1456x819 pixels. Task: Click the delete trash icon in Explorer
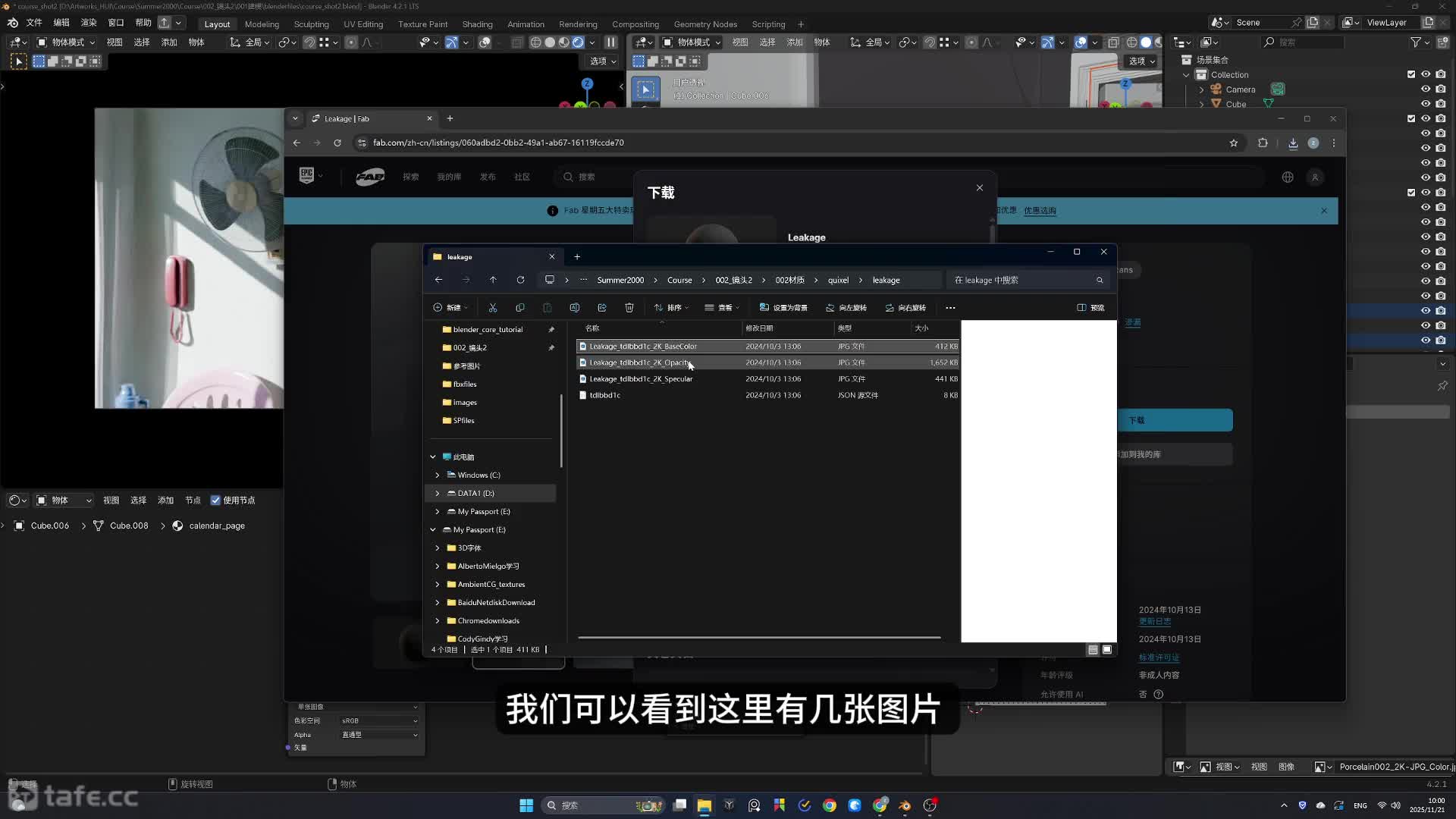(629, 308)
